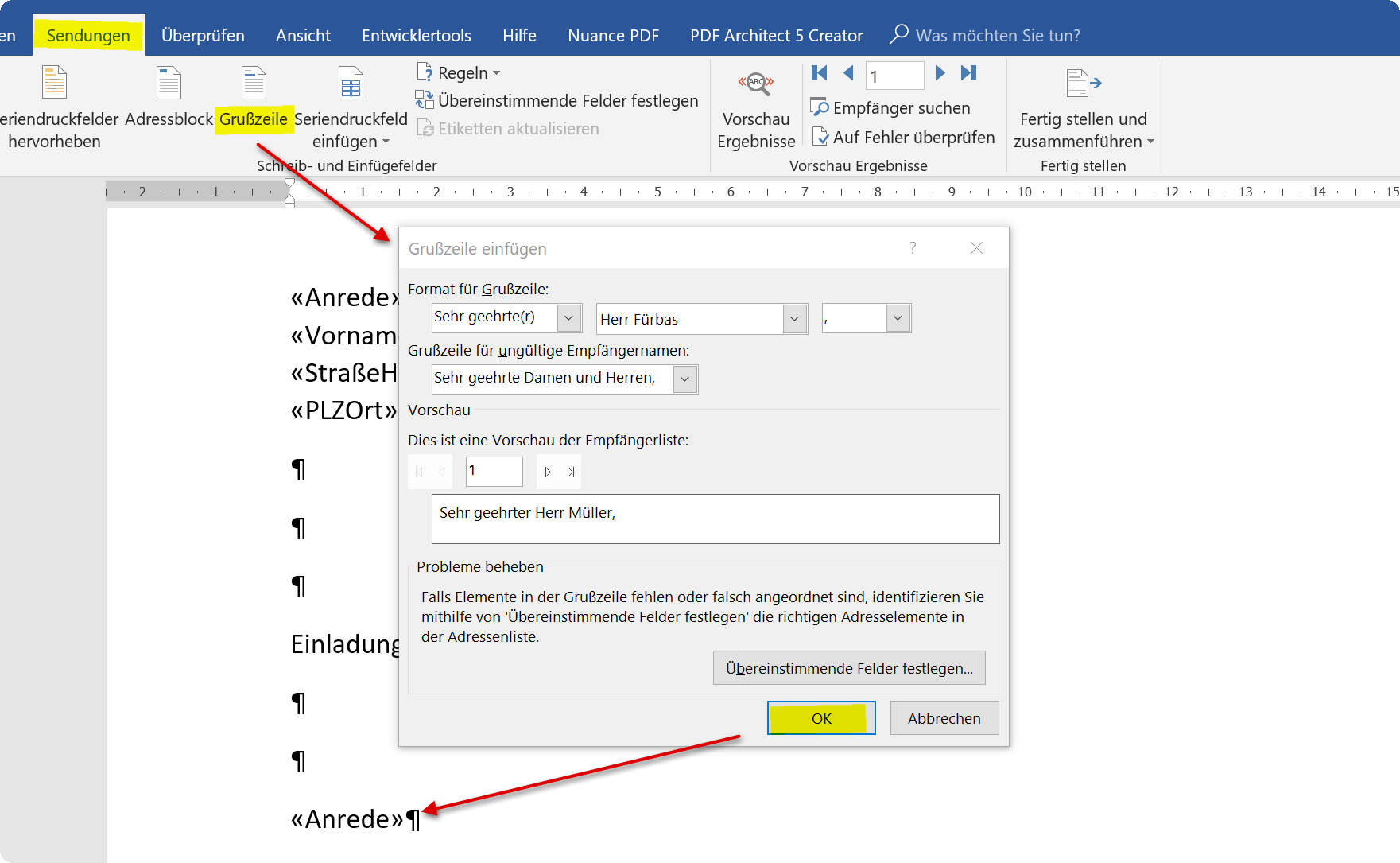This screenshot has width=1400, height=863.
Task: Insert an Adressblock via ribbon icon
Action: (x=169, y=84)
